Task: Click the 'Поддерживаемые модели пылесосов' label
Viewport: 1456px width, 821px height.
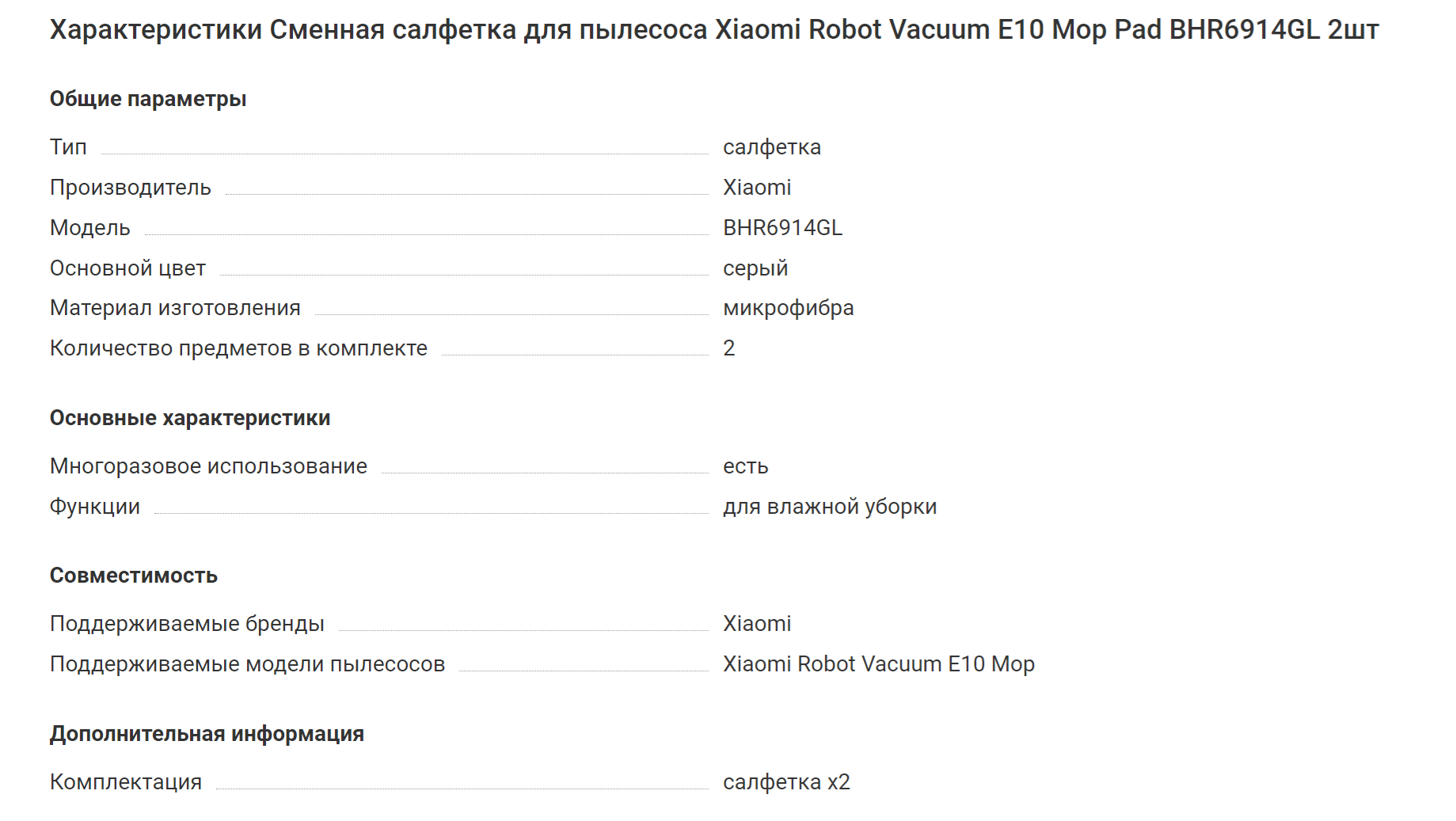Action: tap(247, 664)
